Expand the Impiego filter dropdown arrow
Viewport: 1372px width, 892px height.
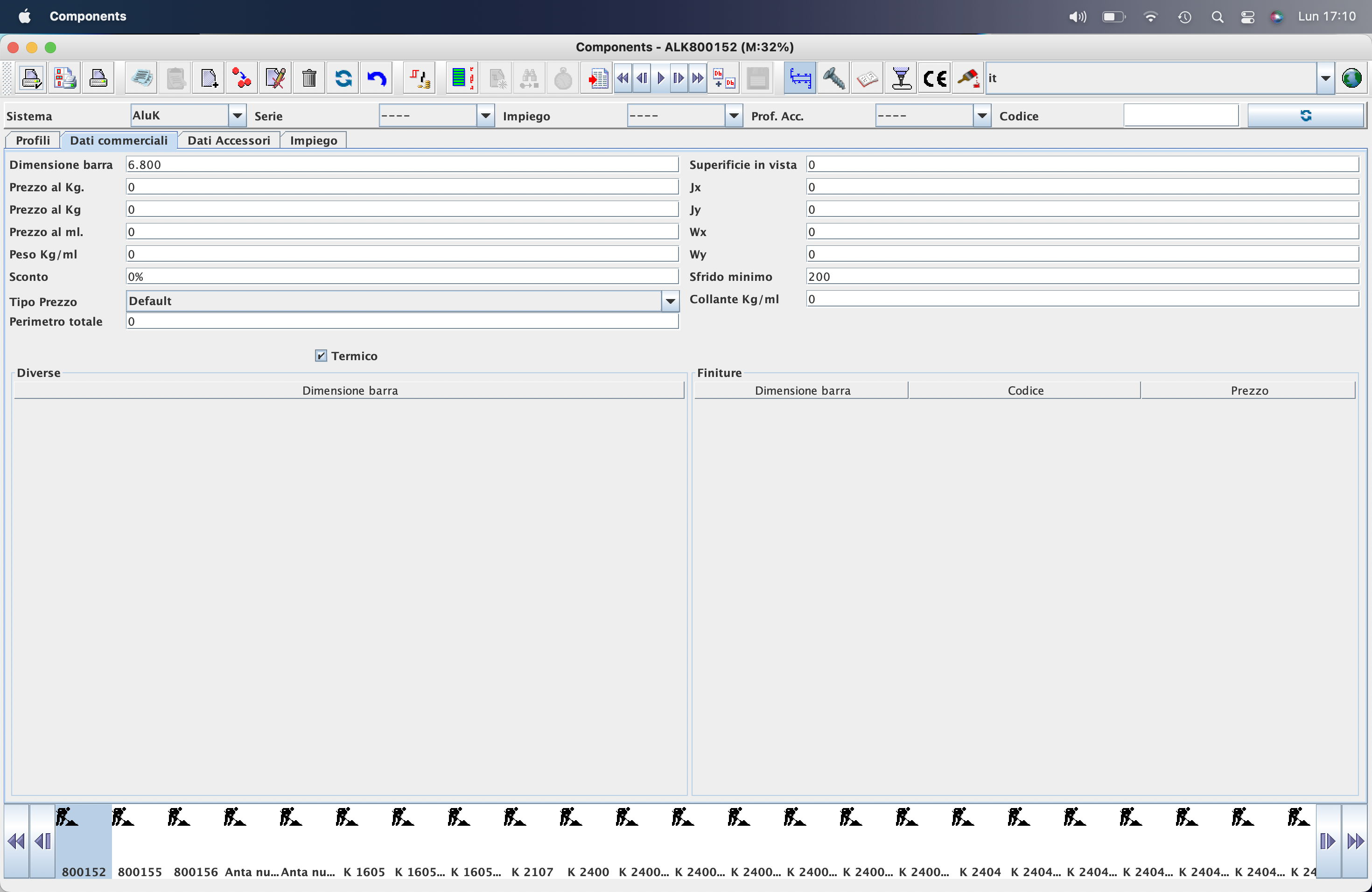point(734,116)
